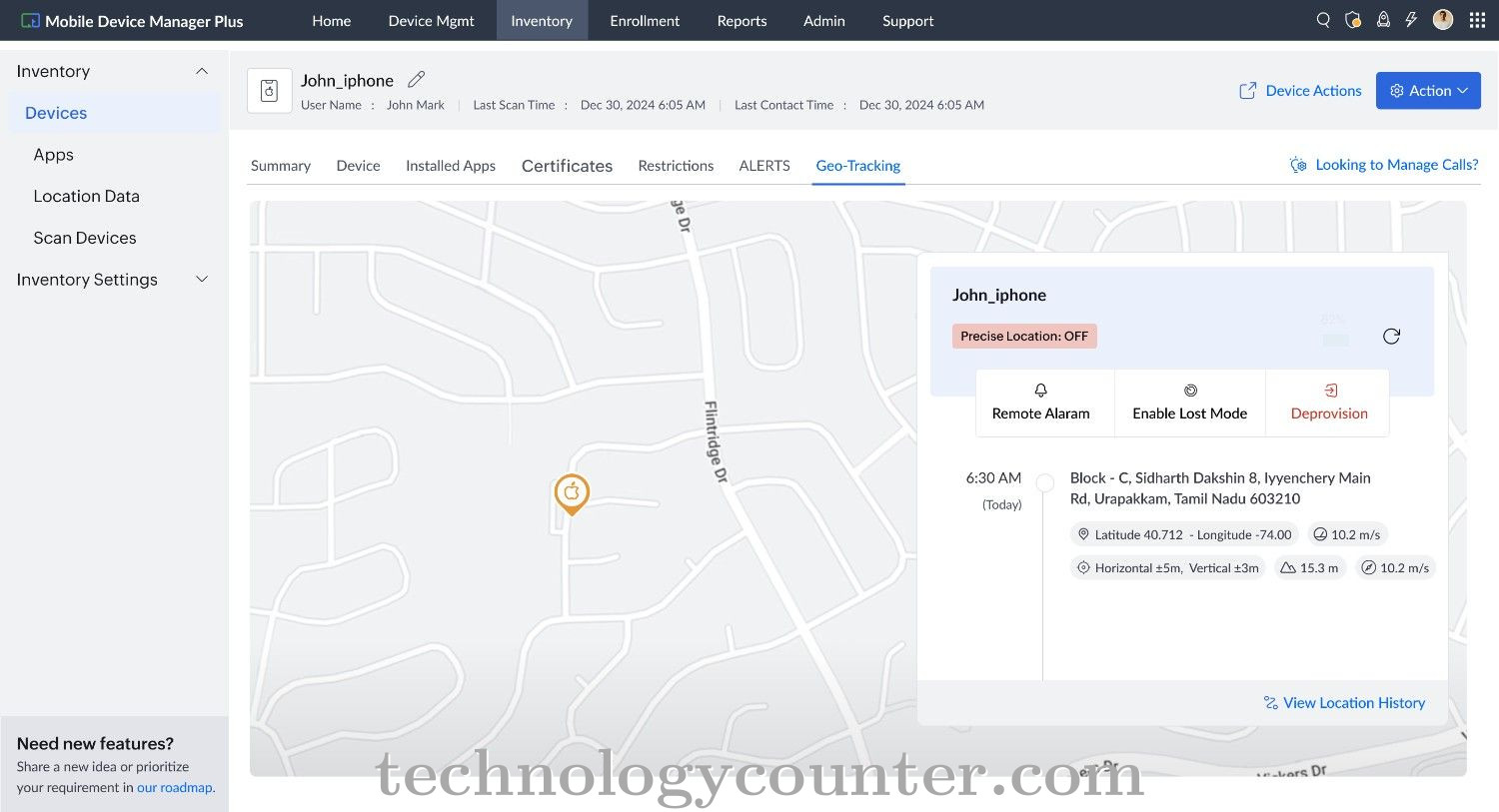The height and width of the screenshot is (812, 1499).
Task: Click the John_iphone title in location card
Action: [999, 296]
